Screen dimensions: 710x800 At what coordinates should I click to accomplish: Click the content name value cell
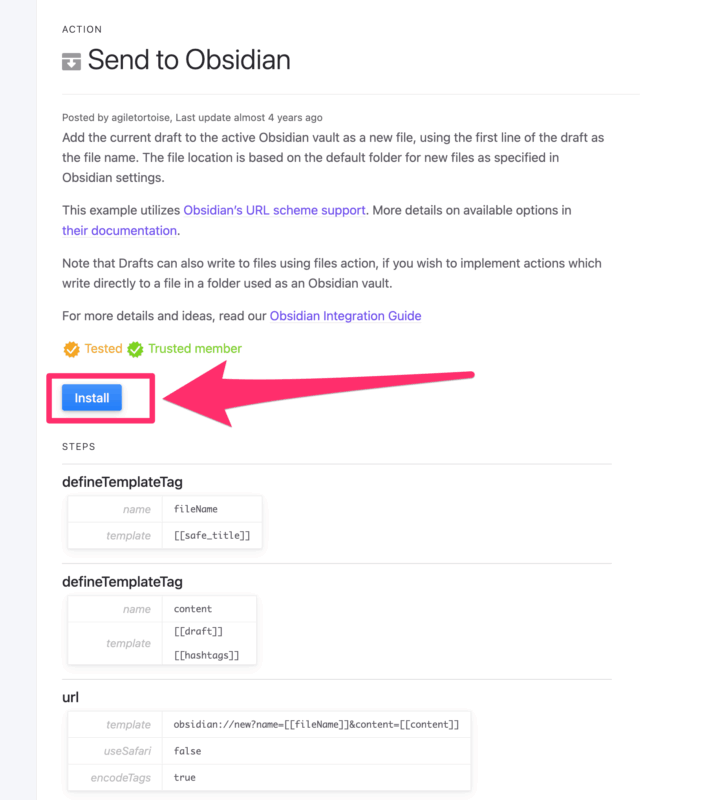click(x=209, y=609)
